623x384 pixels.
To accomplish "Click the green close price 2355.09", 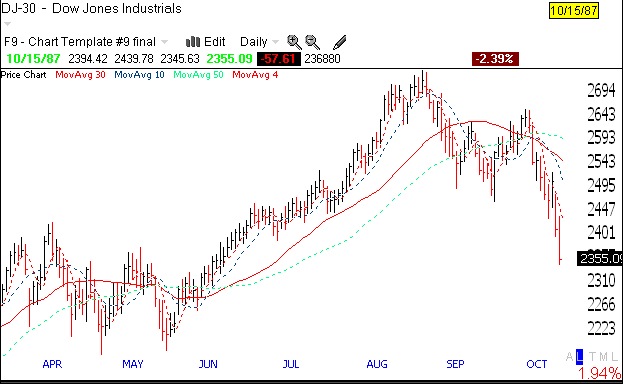I will pyautogui.click(x=229, y=59).
